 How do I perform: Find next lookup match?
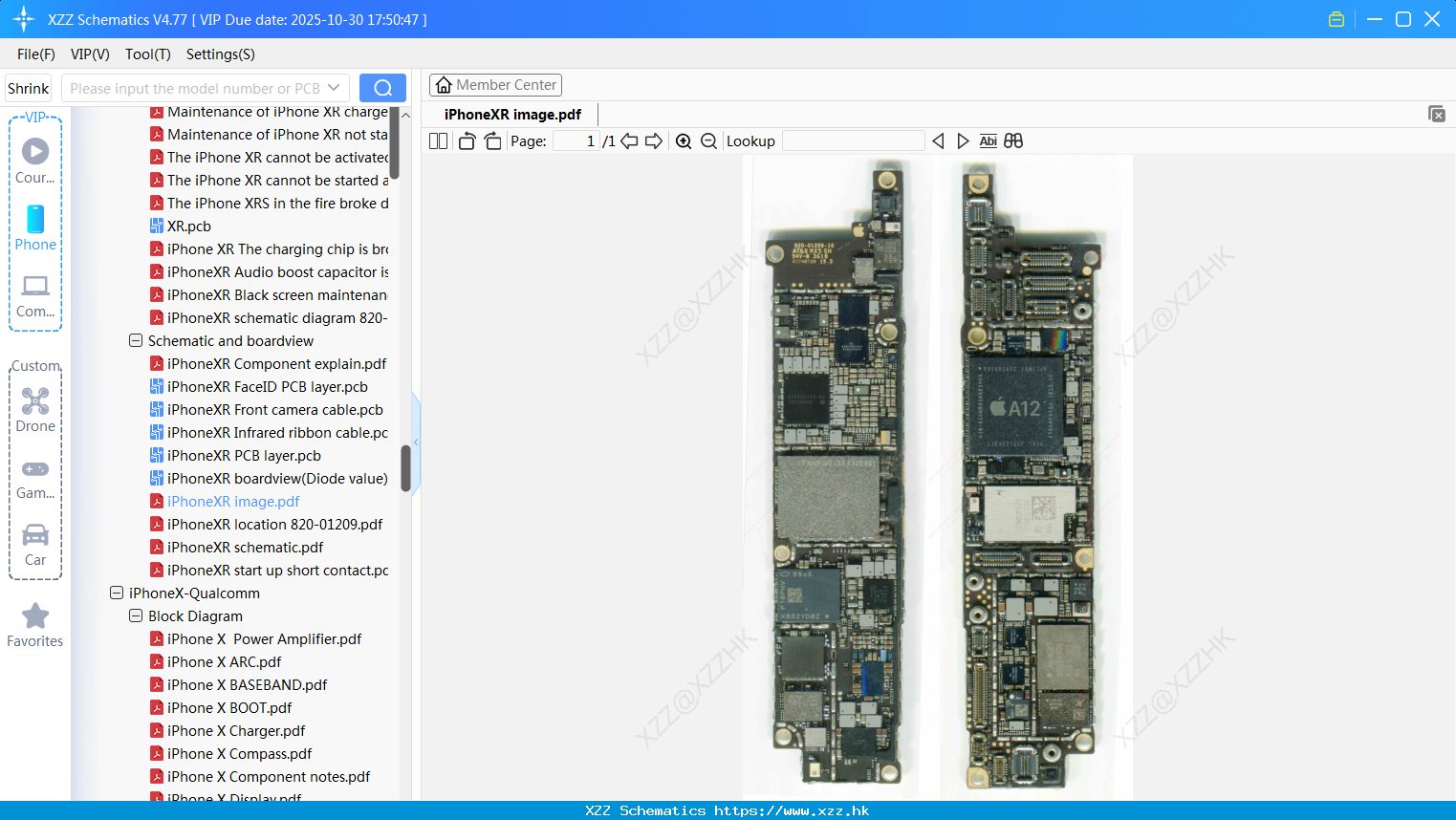tap(963, 141)
